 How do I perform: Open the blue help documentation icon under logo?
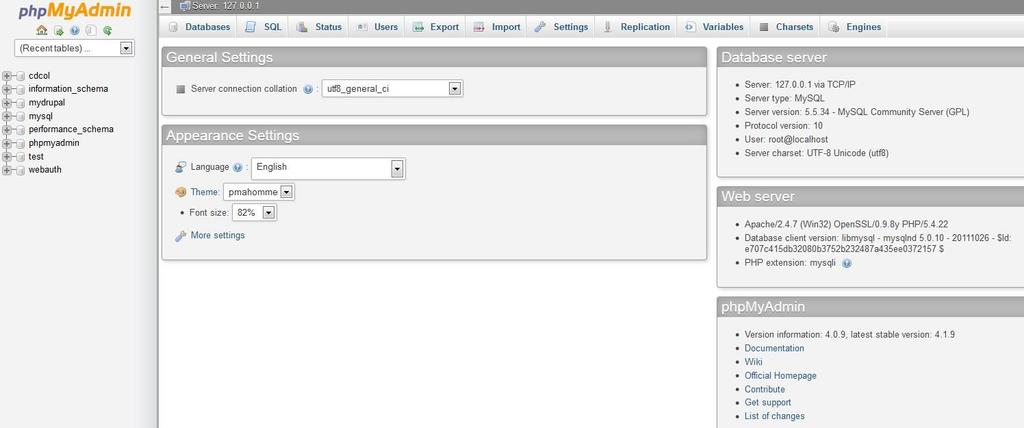74,30
